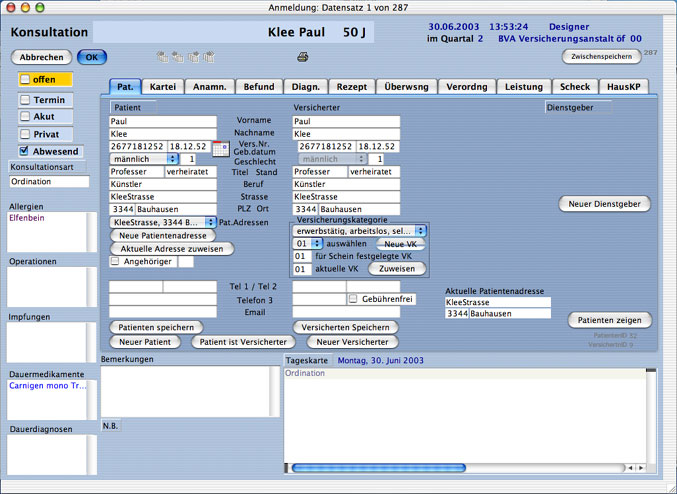Image resolution: width=677 pixels, height=494 pixels.
Task: Uncheck the Abwesend checkbox
Action: point(25,151)
